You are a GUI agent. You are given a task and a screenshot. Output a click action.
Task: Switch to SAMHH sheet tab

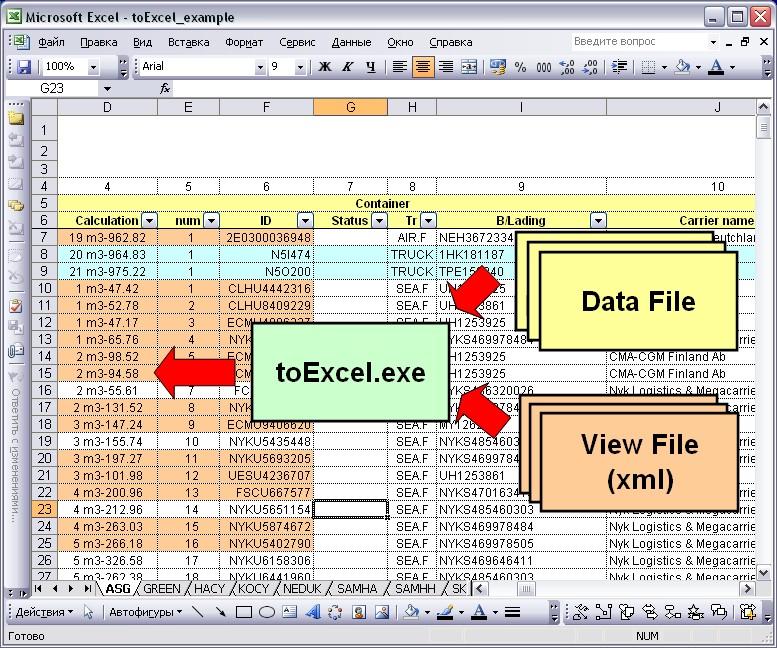click(x=415, y=589)
